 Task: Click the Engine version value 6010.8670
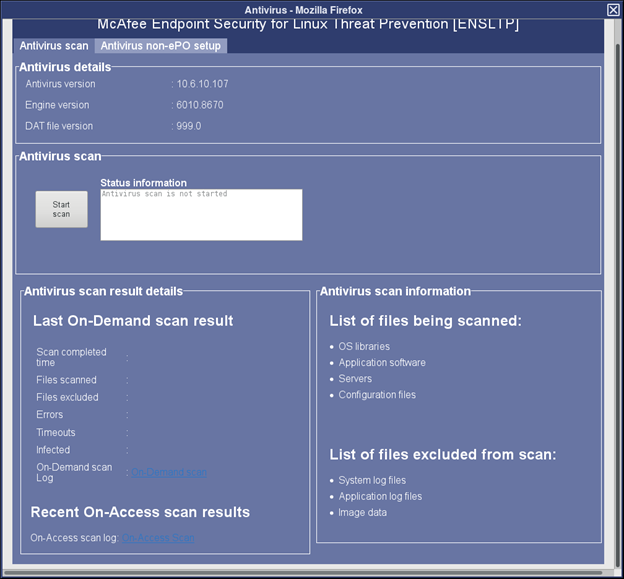tap(199, 105)
